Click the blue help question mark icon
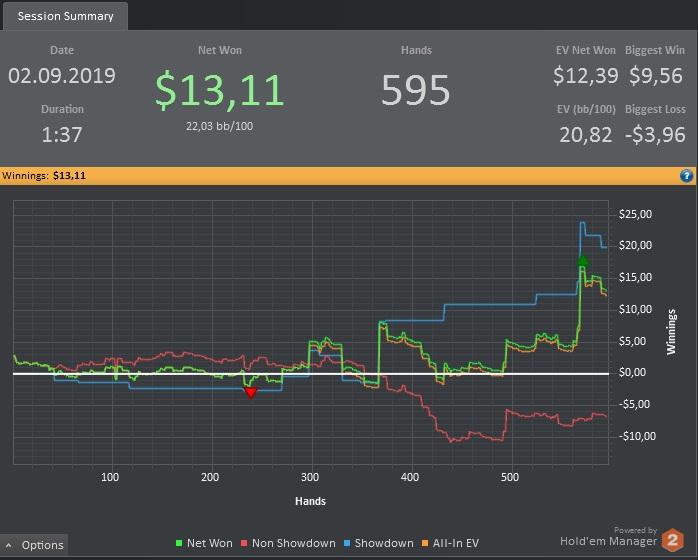Screen dimensions: 698x560 pos(686,176)
